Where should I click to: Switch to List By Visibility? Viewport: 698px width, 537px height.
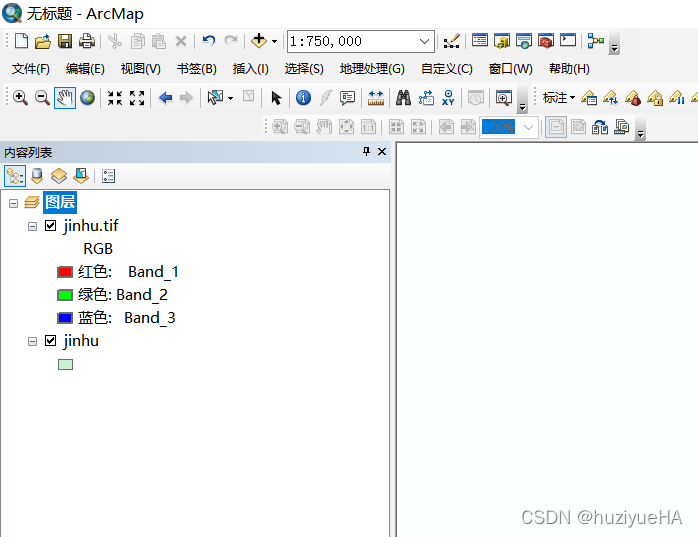(59, 176)
